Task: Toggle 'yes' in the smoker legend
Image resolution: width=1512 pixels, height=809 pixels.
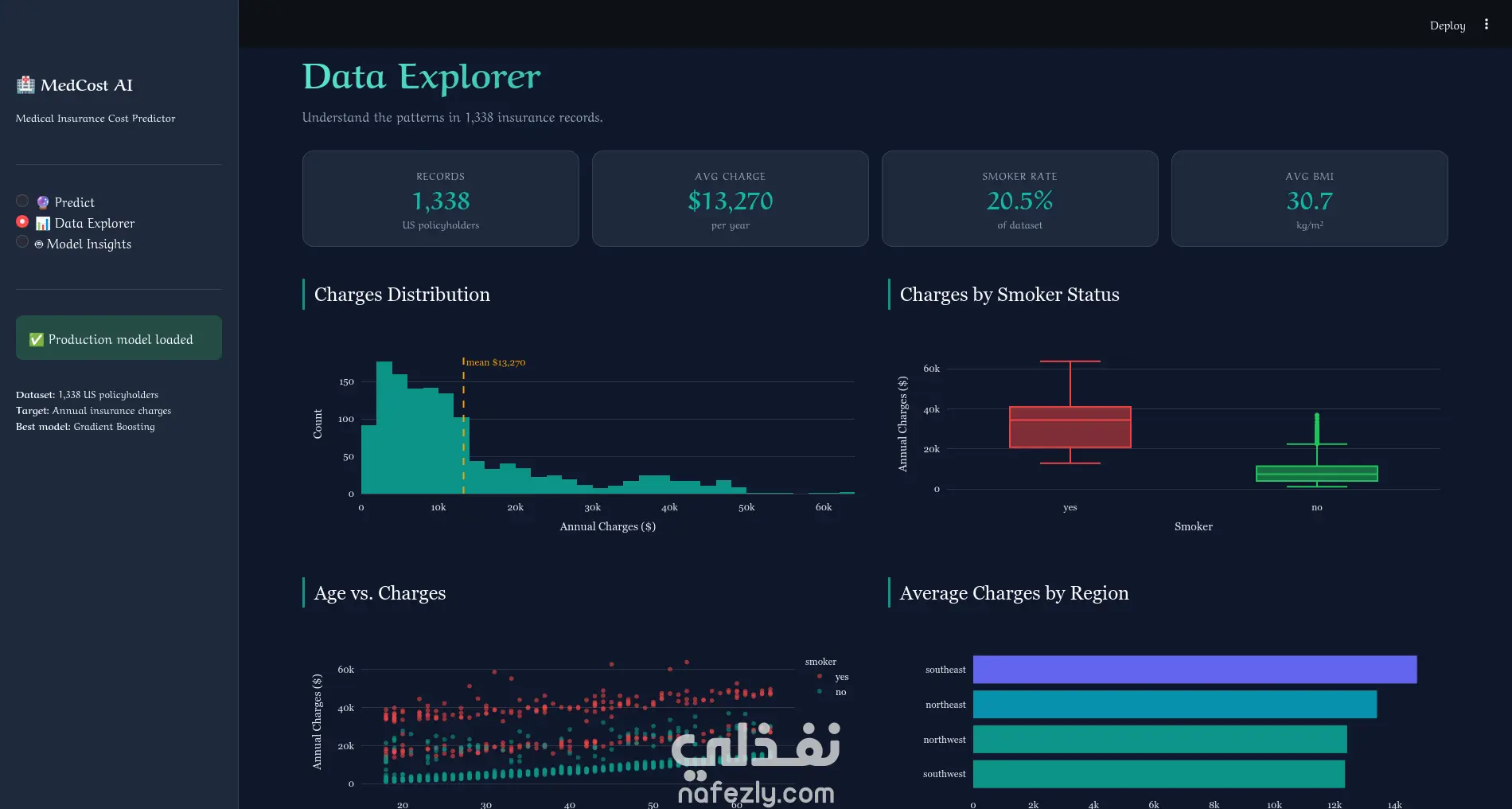Action: coord(833,677)
